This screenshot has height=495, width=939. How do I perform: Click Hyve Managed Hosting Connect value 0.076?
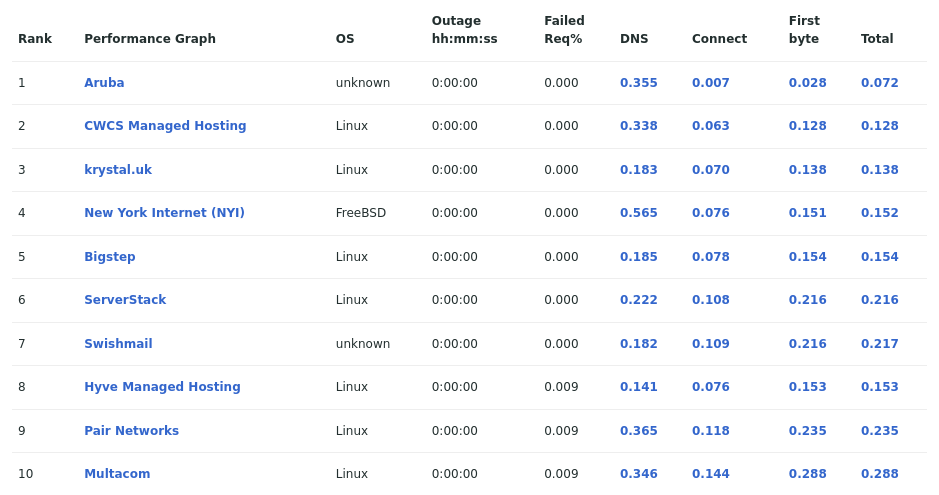[711, 387]
